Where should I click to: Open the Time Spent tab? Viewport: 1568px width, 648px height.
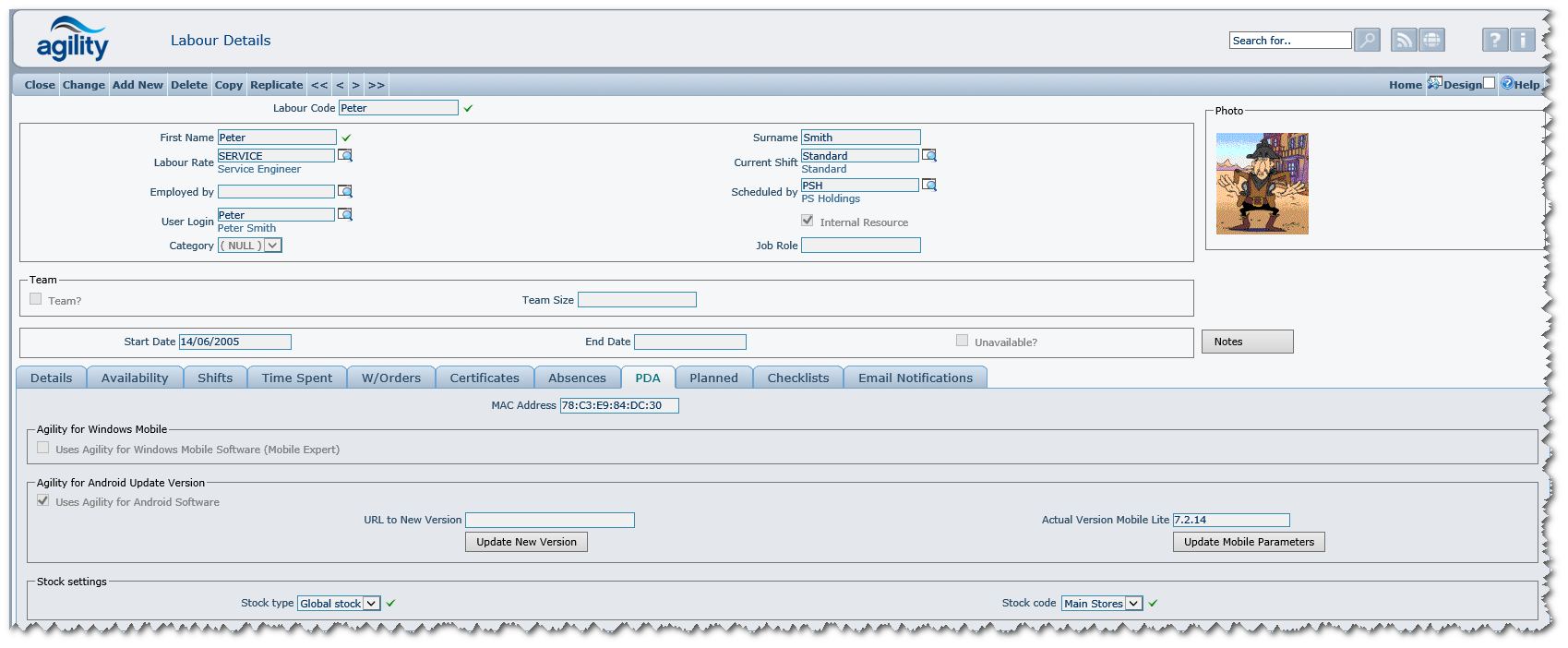coord(296,378)
